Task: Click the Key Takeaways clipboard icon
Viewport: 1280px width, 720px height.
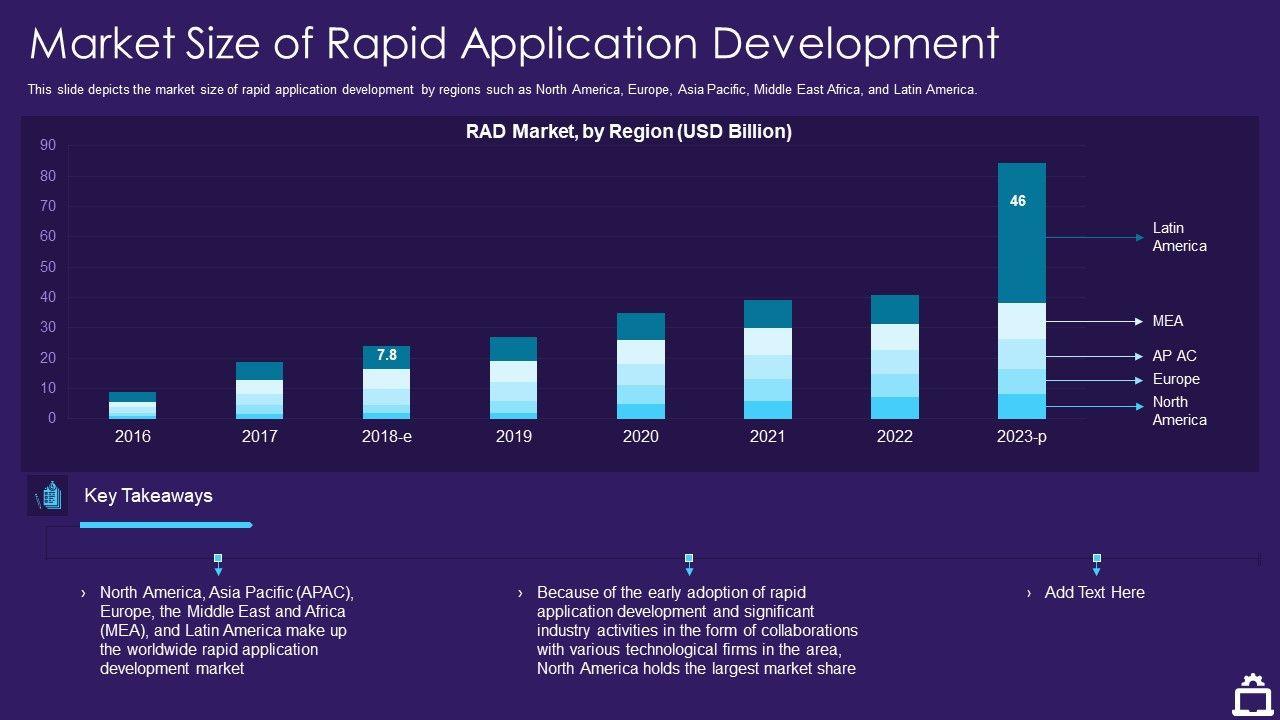Action: pos(48,496)
